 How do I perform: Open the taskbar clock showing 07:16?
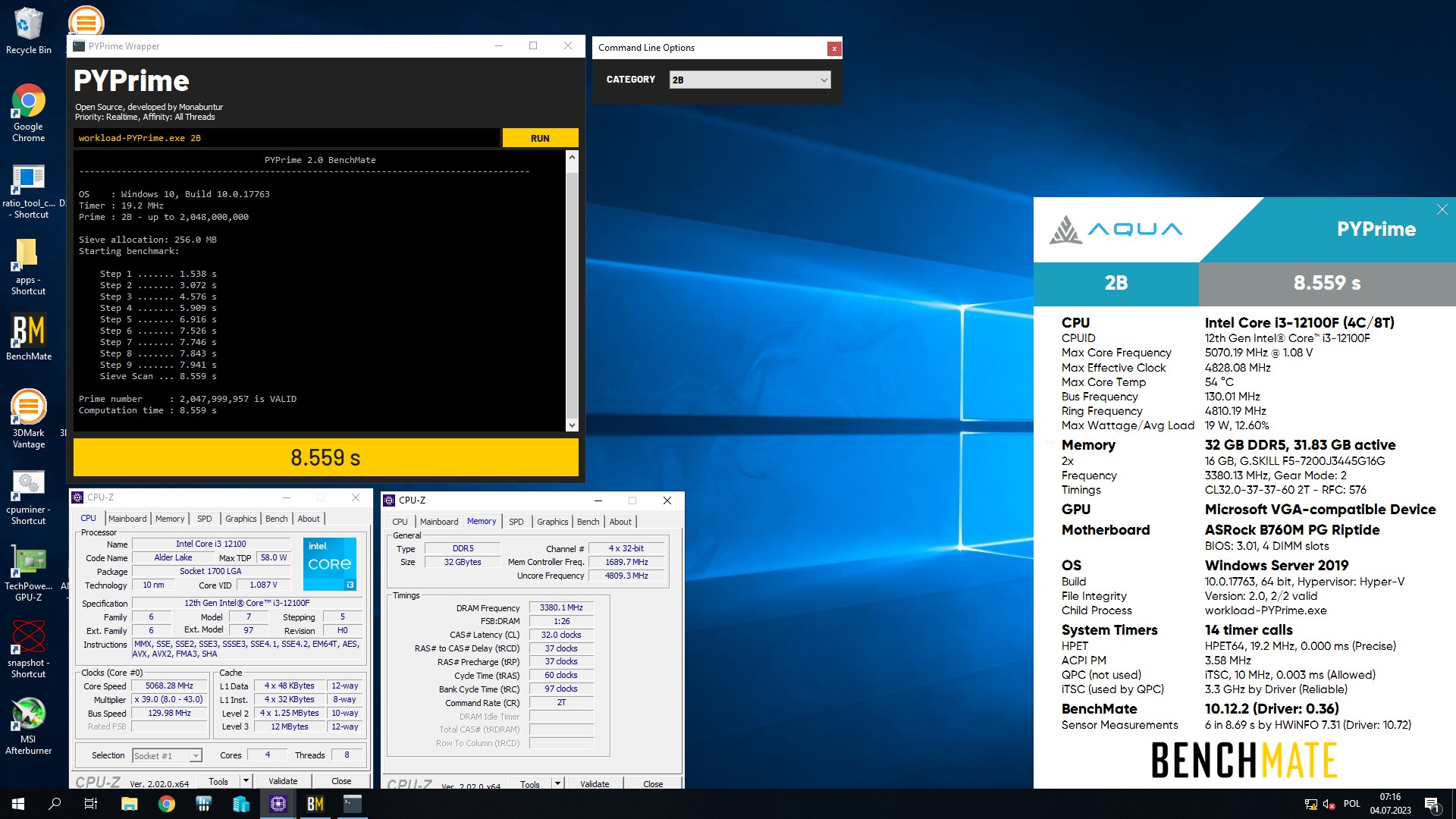tap(1390, 804)
